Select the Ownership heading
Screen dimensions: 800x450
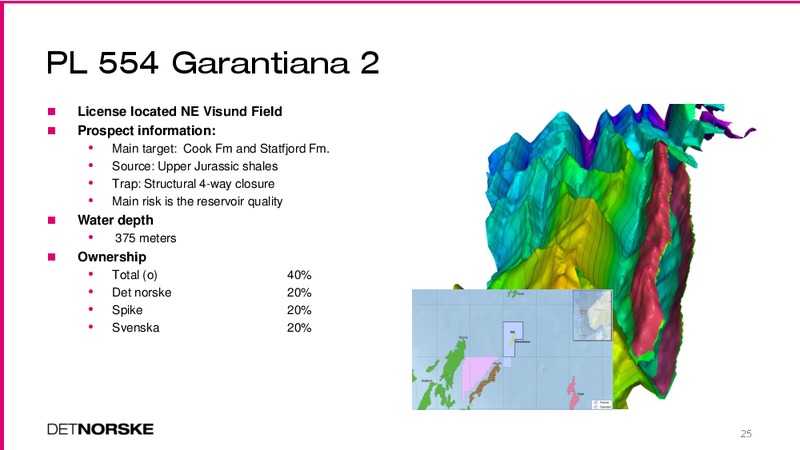pos(112,257)
